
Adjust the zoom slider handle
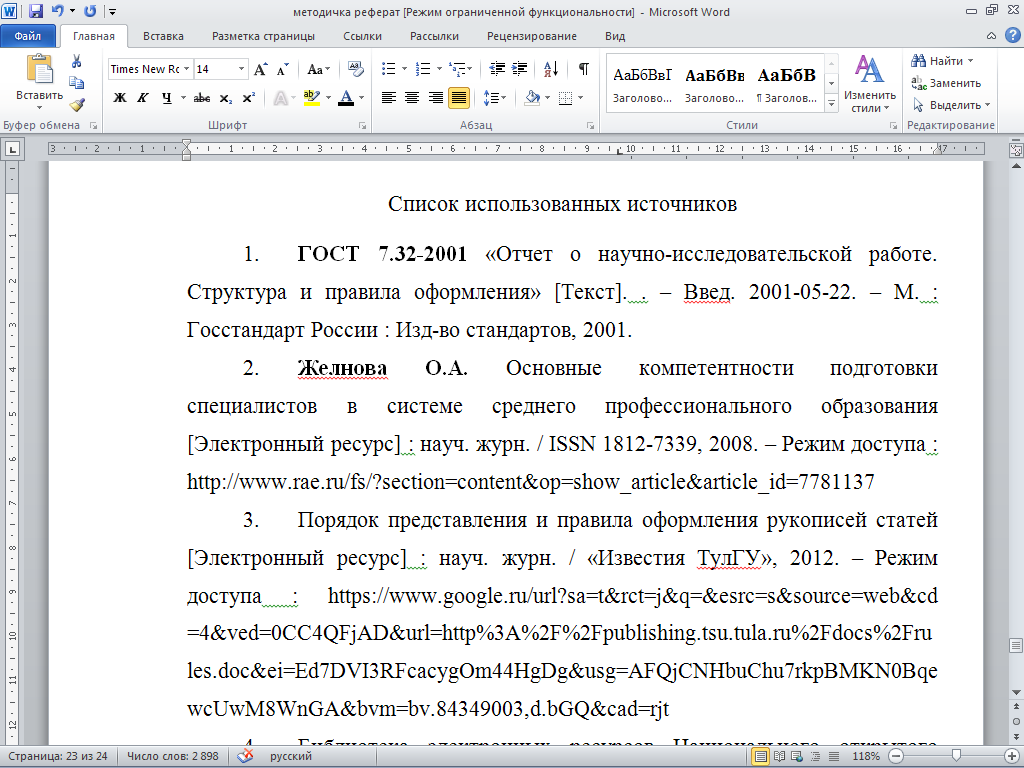[956, 756]
